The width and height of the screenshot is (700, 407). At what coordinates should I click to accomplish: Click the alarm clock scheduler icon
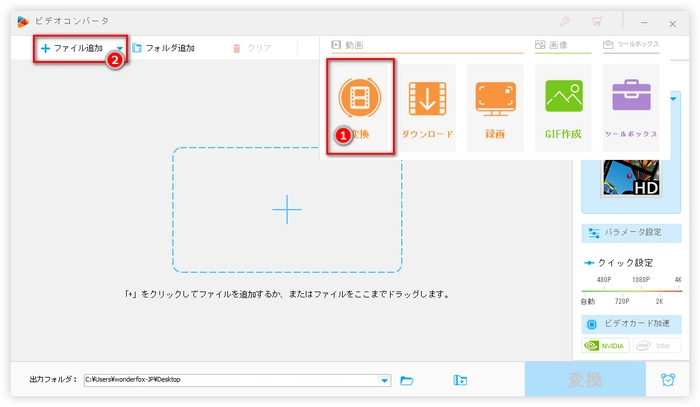pyautogui.click(x=667, y=380)
